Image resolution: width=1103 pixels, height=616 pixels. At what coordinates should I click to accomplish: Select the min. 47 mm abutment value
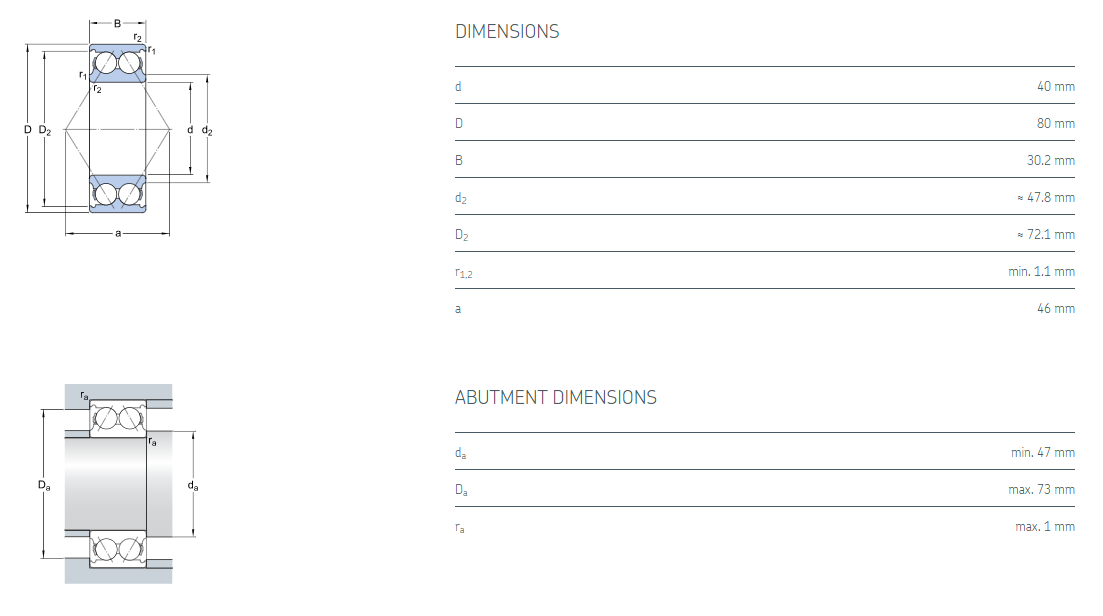(1042, 453)
